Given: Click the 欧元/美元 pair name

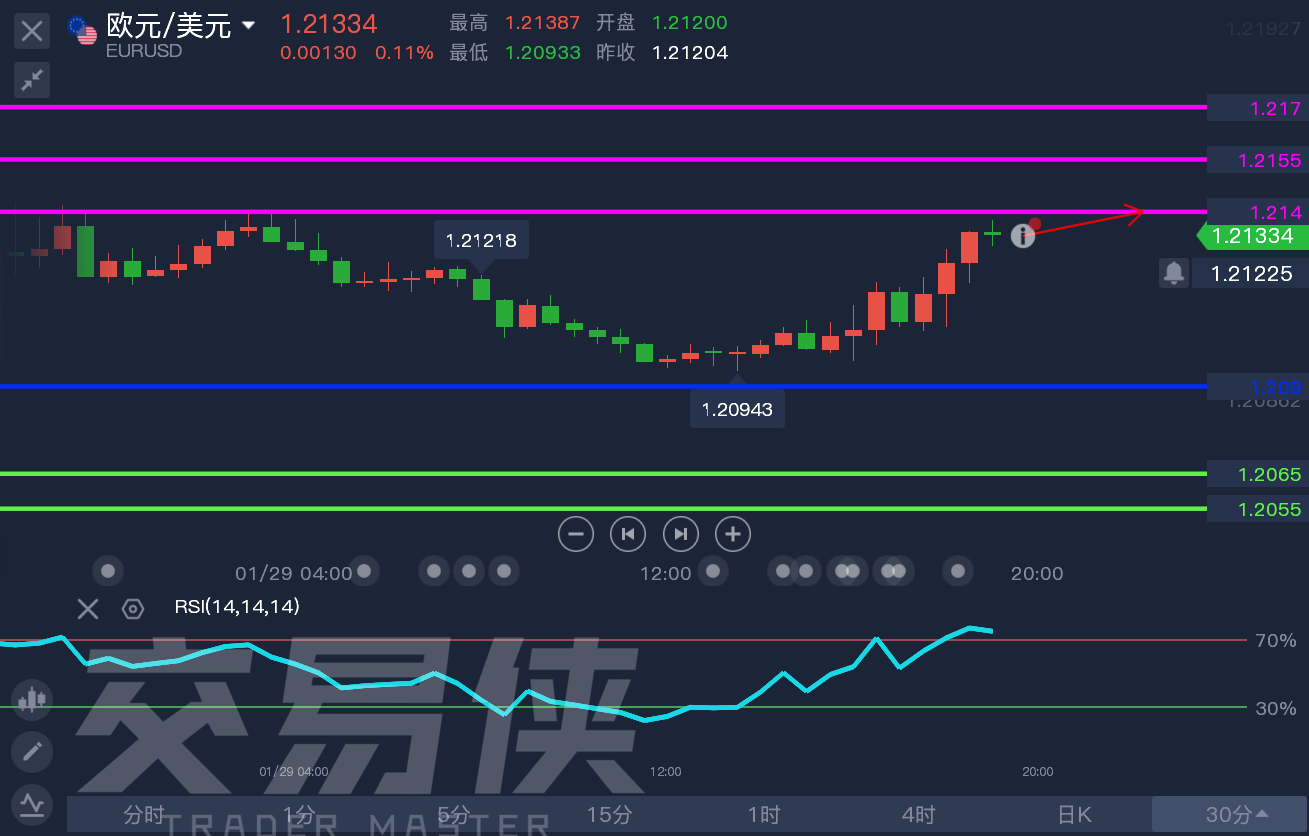Looking at the screenshot, I should pos(169,25).
